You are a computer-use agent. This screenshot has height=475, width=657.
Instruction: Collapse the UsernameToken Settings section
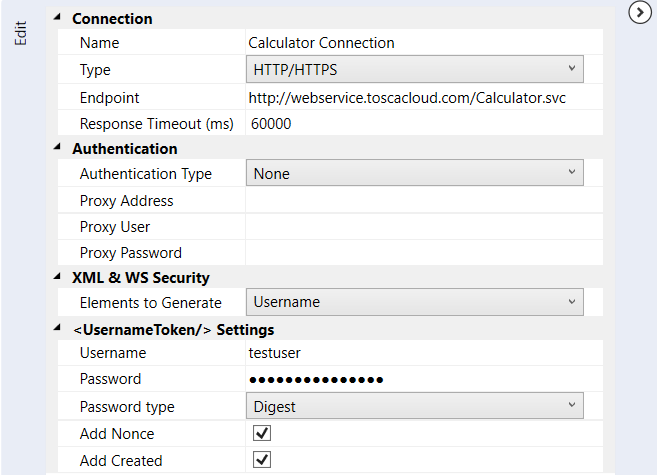point(56,329)
